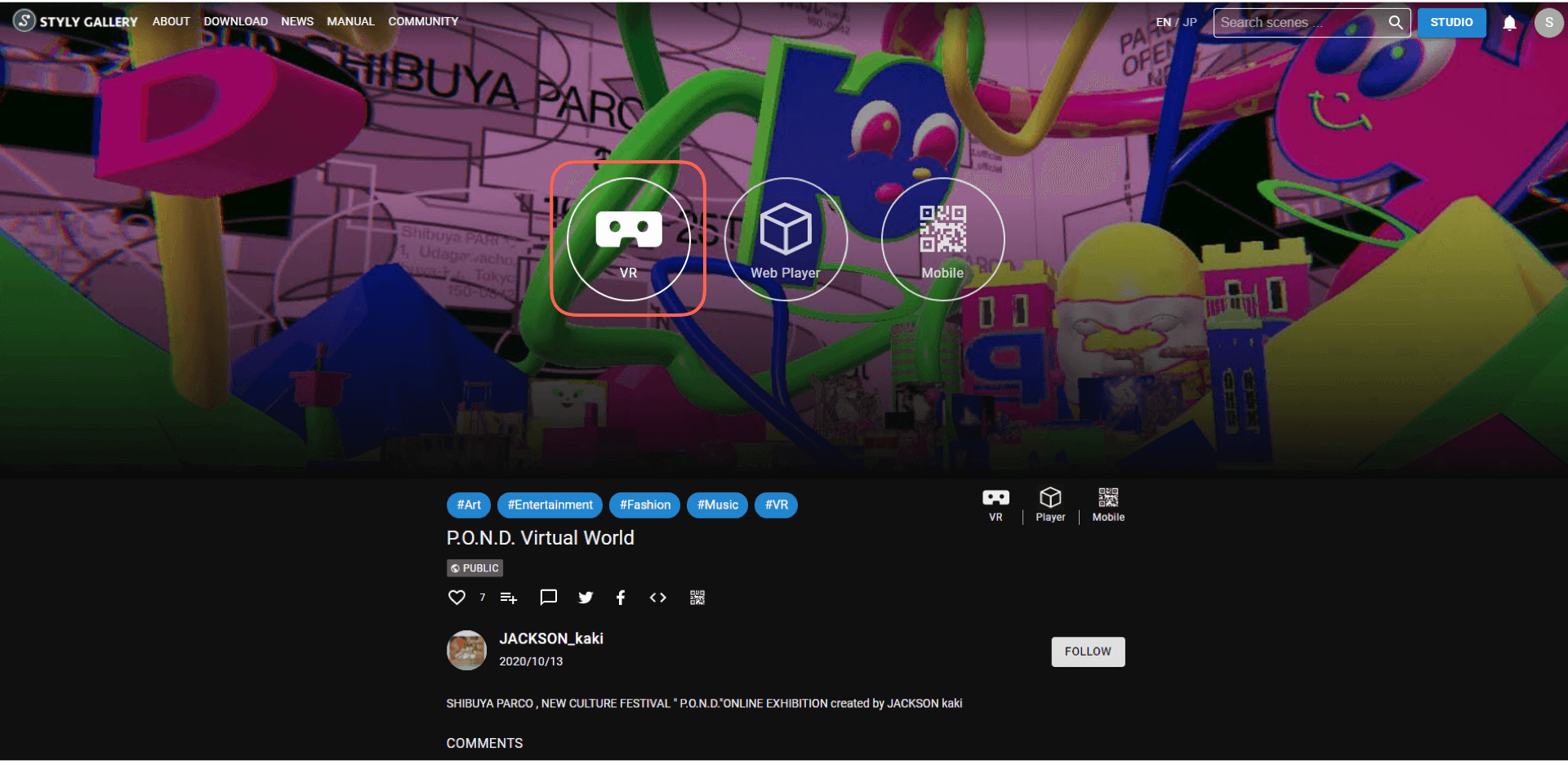The width and height of the screenshot is (1568, 765).
Task: Open the embed code view
Action: click(657, 597)
